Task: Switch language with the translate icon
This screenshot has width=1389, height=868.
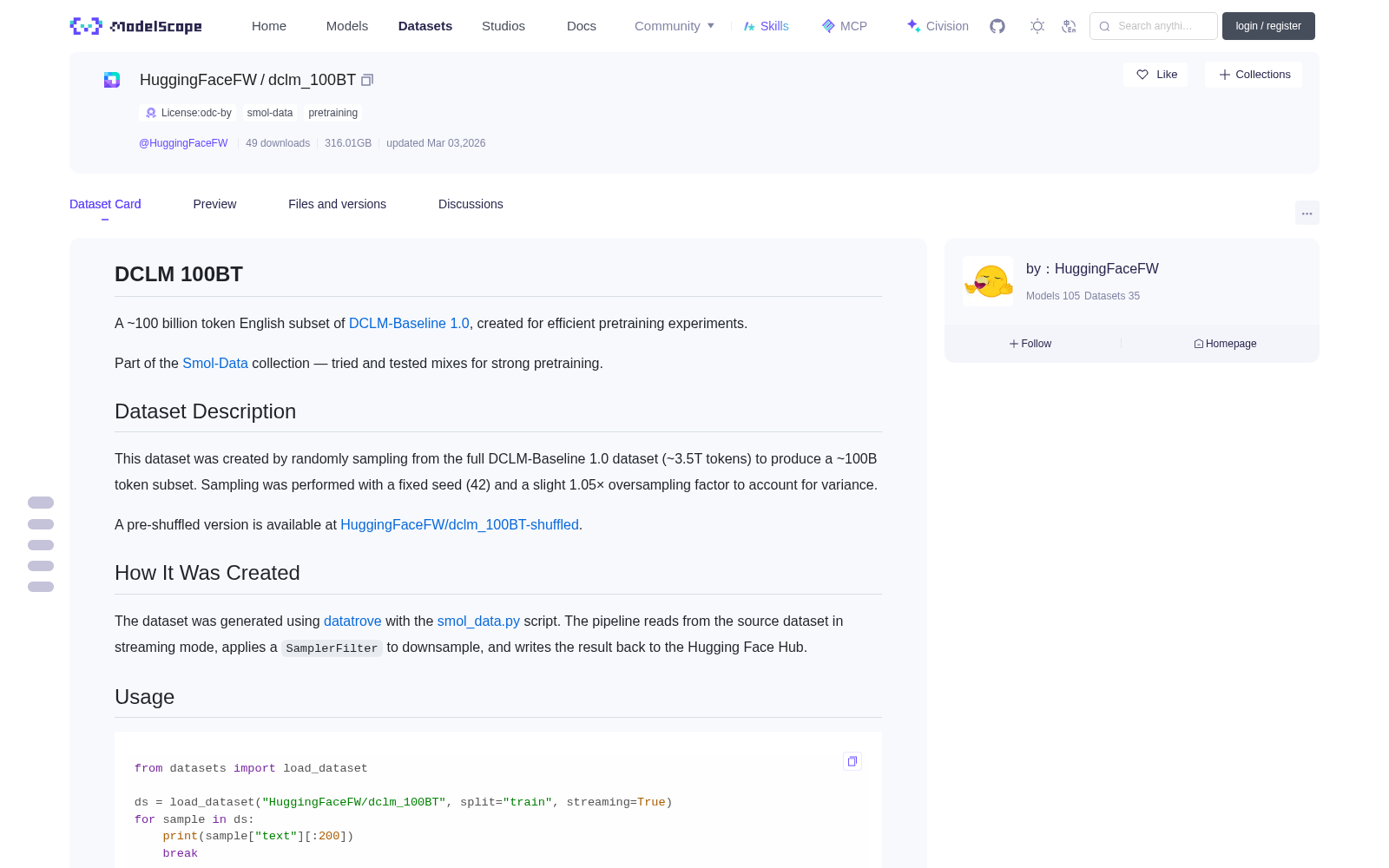Action: click(1069, 26)
